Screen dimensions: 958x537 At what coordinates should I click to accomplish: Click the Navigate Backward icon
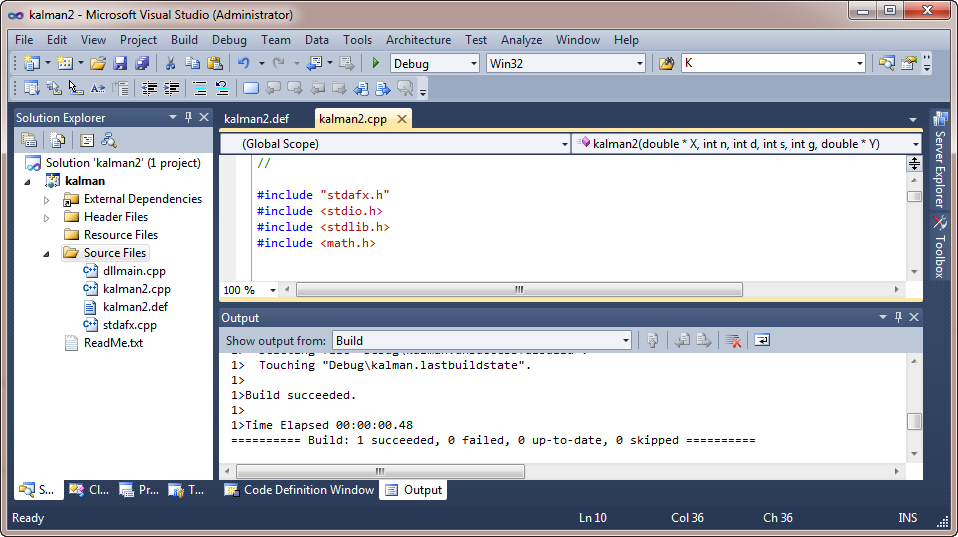click(x=315, y=63)
